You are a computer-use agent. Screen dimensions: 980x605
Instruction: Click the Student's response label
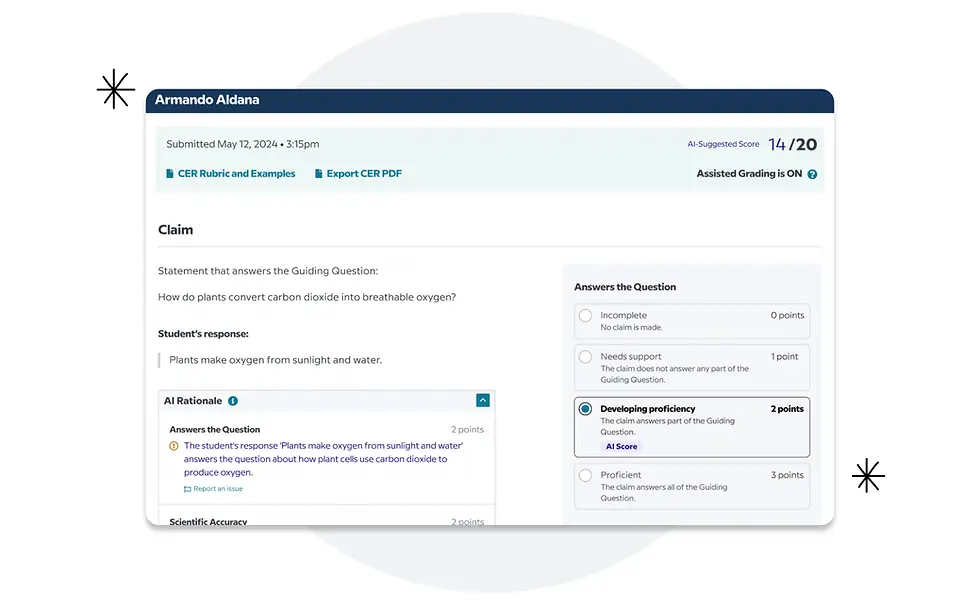(203, 334)
